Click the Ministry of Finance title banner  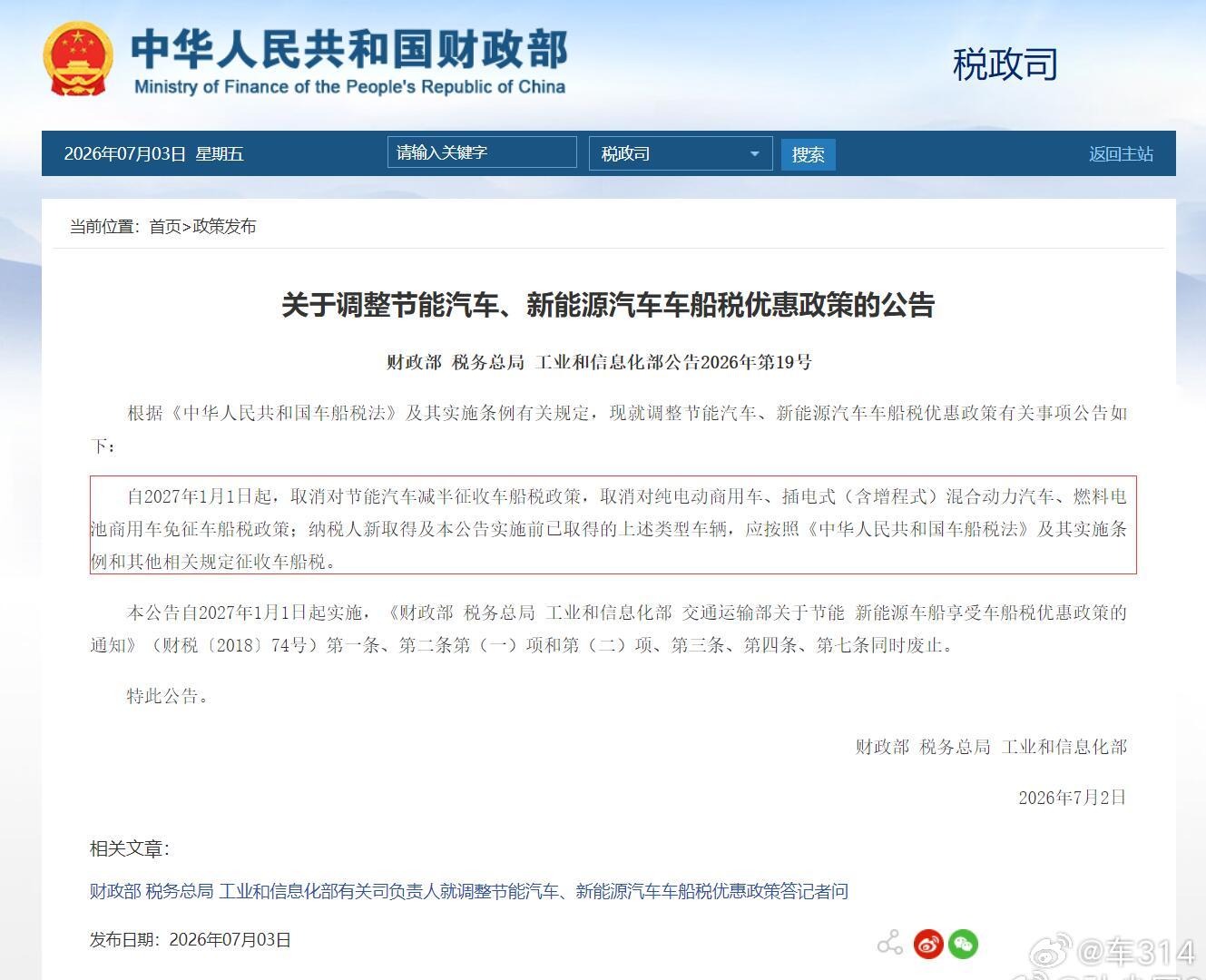[349, 61]
